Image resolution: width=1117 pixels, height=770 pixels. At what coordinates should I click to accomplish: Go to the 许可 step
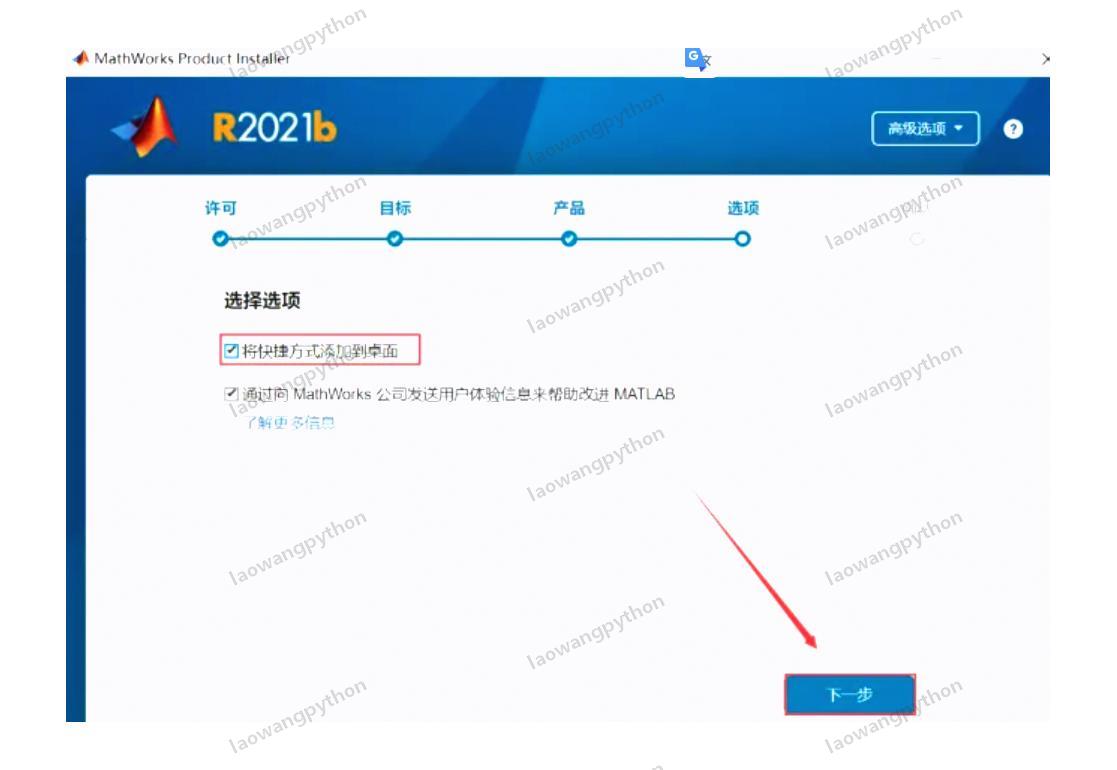(220, 208)
